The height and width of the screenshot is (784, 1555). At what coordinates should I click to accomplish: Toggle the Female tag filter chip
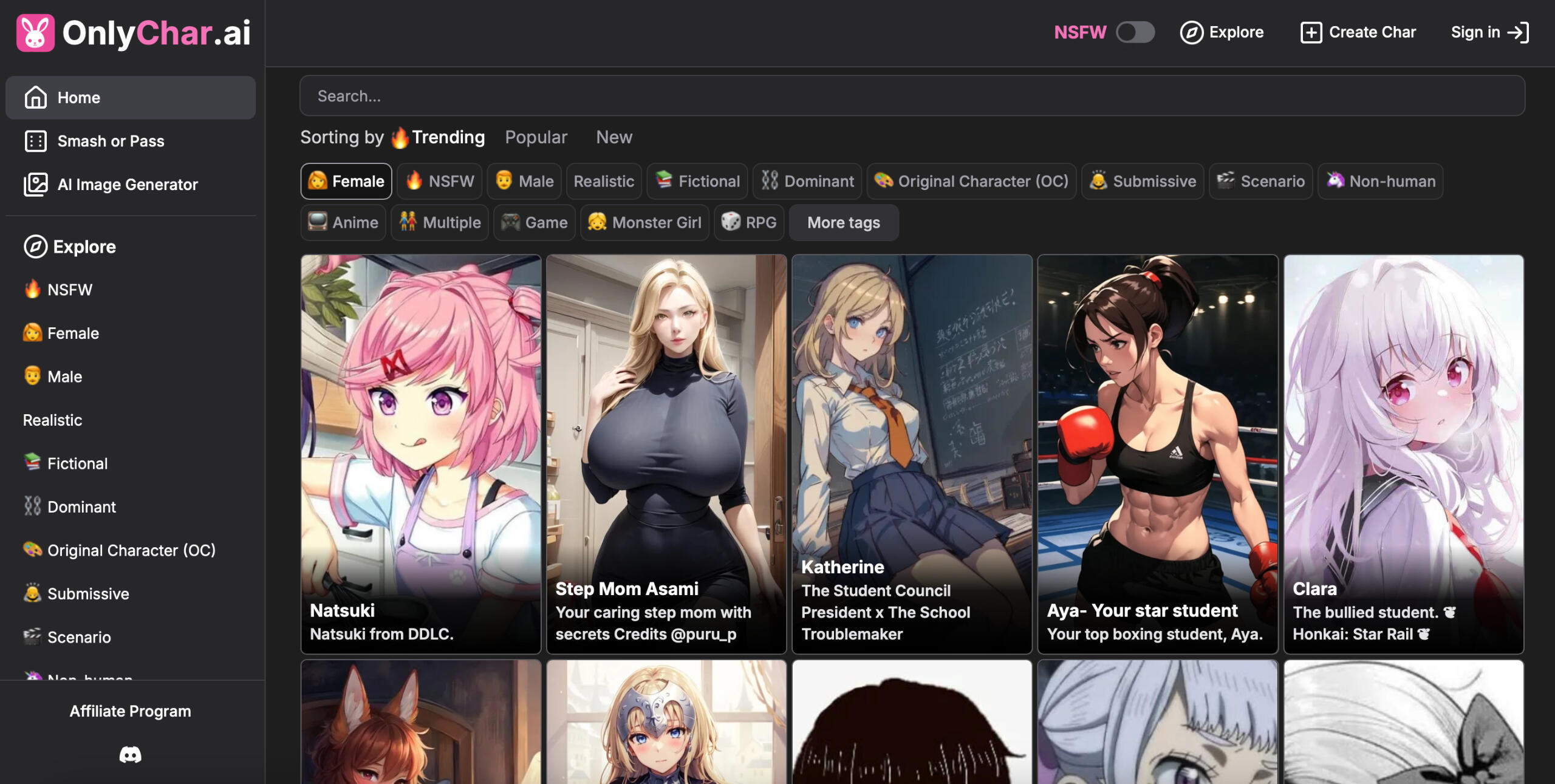pyautogui.click(x=346, y=181)
